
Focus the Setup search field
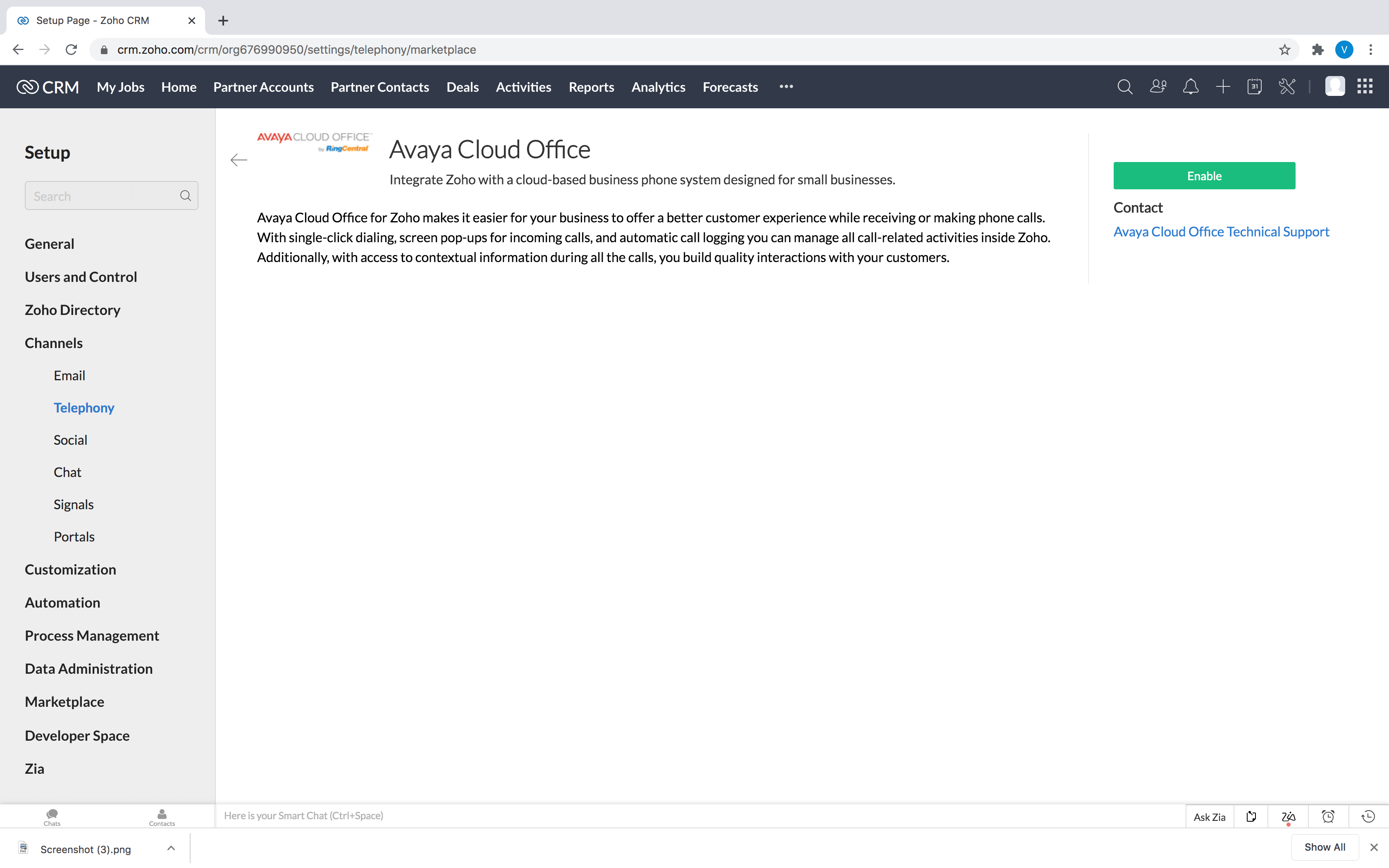click(111, 196)
